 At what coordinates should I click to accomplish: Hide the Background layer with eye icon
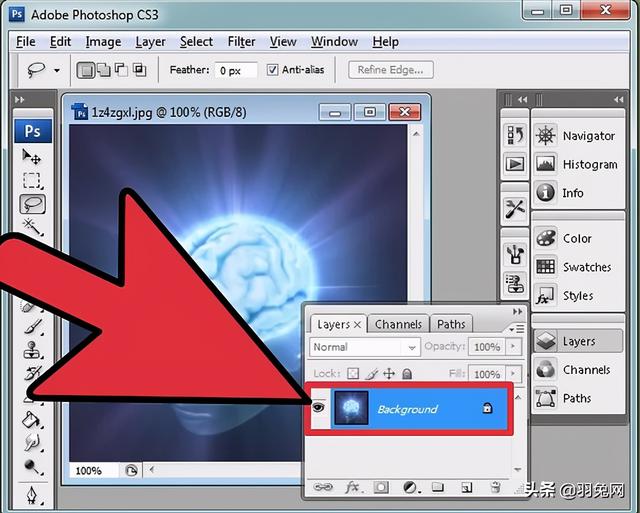click(318, 407)
